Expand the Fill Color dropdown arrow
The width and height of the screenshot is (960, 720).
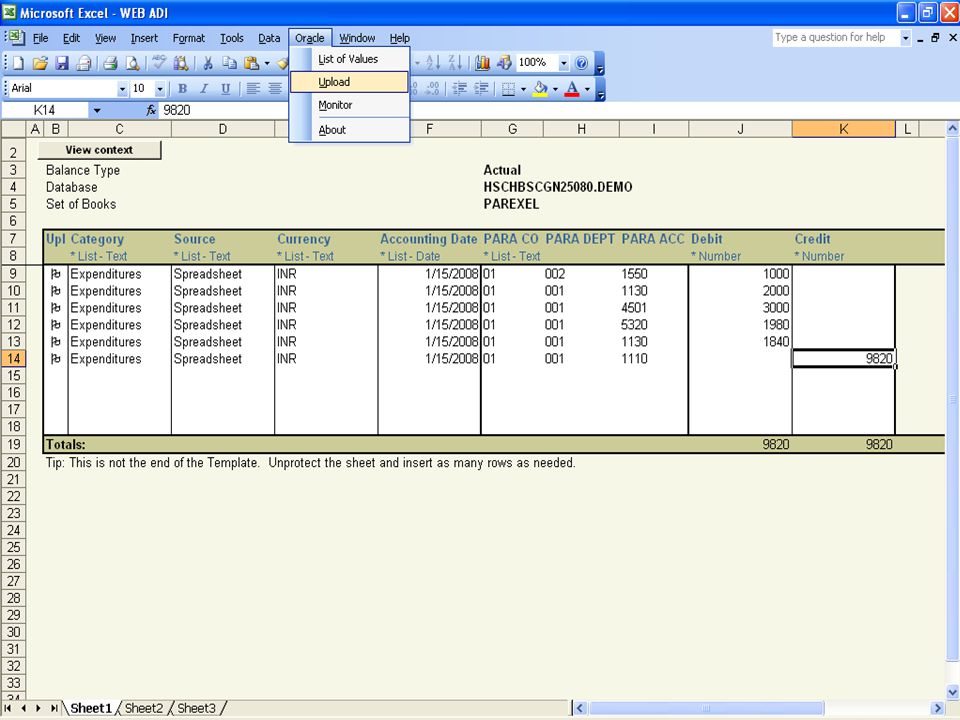click(x=555, y=89)
